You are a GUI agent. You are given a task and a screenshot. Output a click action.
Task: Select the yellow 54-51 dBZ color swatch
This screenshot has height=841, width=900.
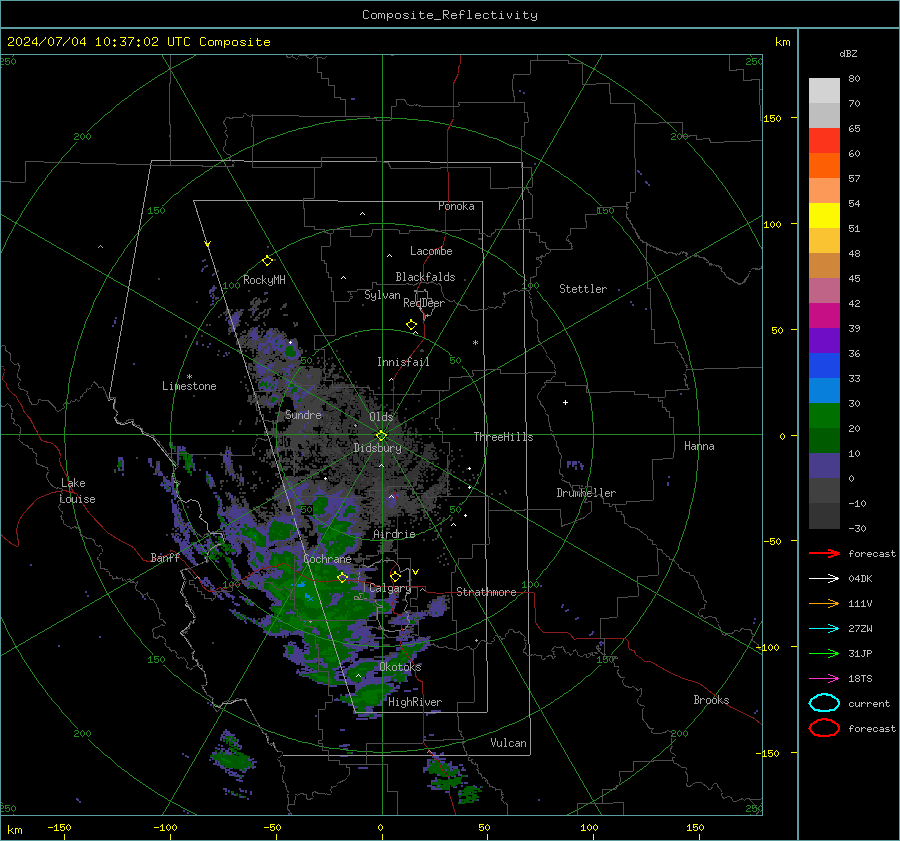[824, 215]
